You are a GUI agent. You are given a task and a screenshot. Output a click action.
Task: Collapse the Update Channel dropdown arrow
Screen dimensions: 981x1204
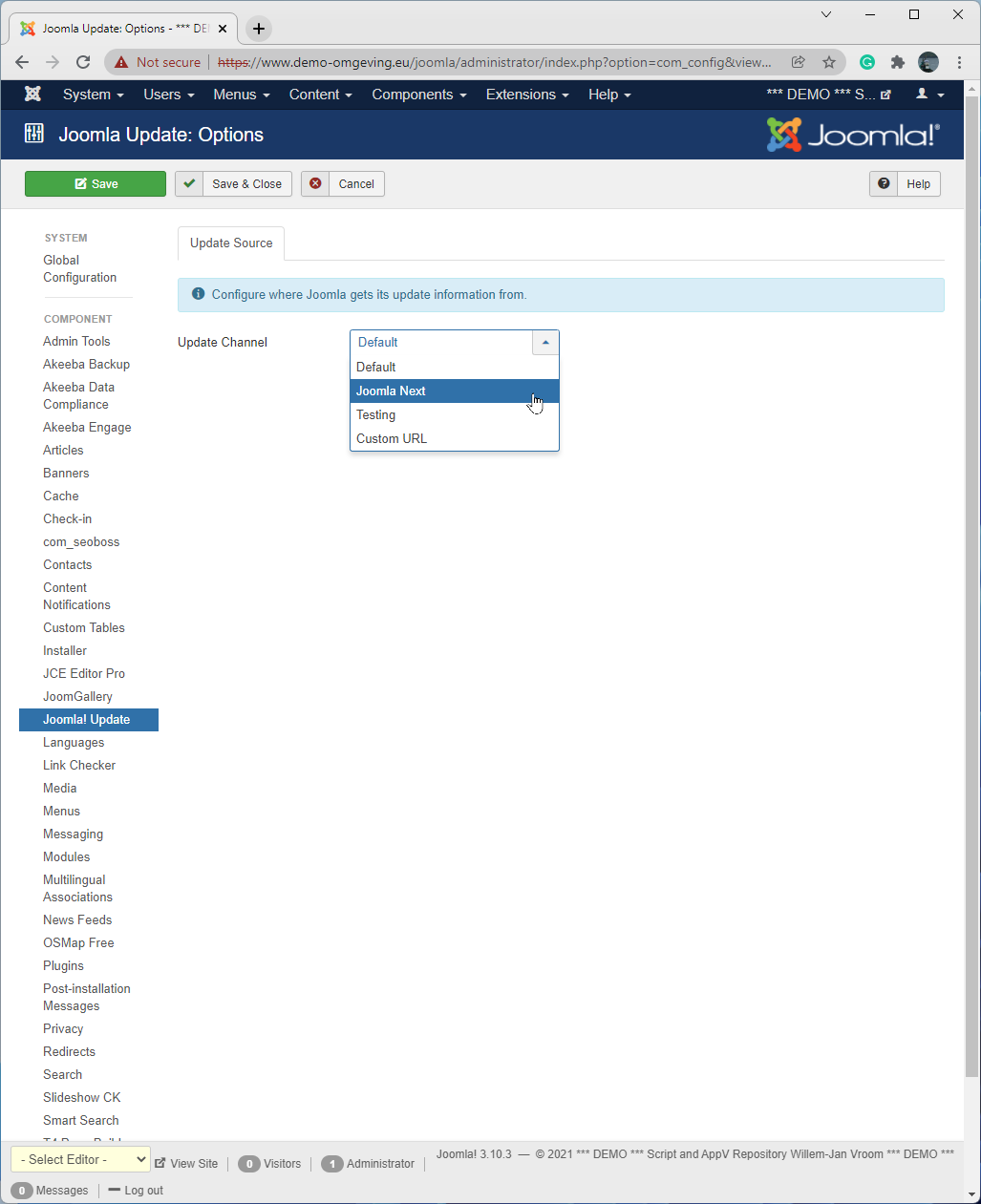click(x=545, y=343)
